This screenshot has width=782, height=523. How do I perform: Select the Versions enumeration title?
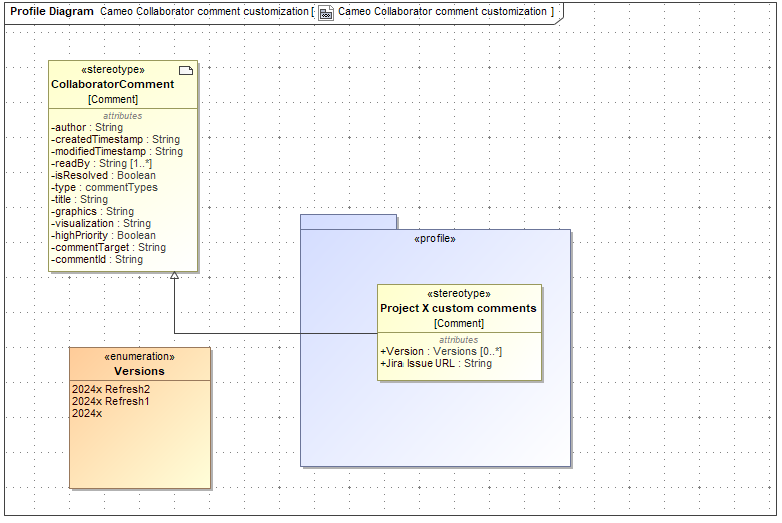[139, 371]
